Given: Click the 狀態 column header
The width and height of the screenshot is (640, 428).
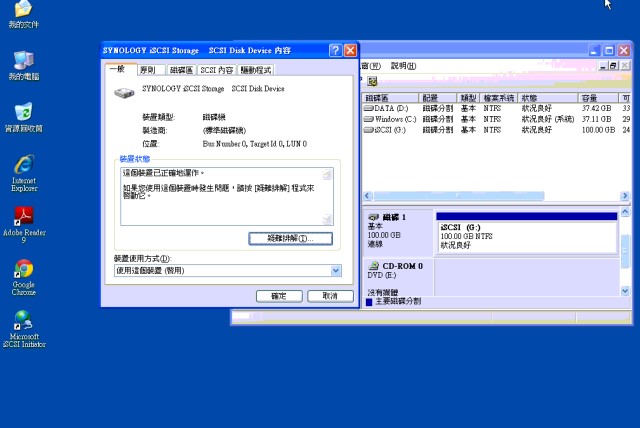Looking at the screenshot, I should tap(548, 98).
